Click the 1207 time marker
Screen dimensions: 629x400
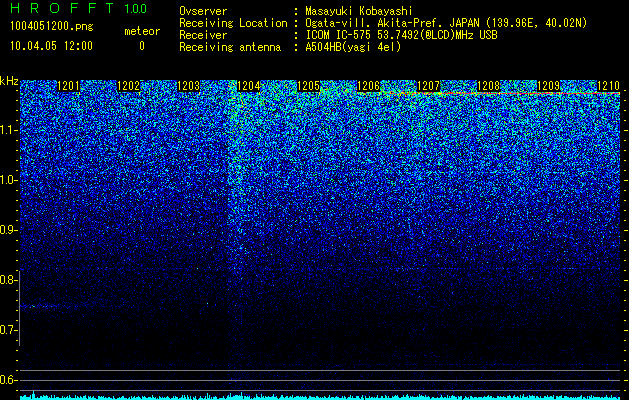pos(428,86)
